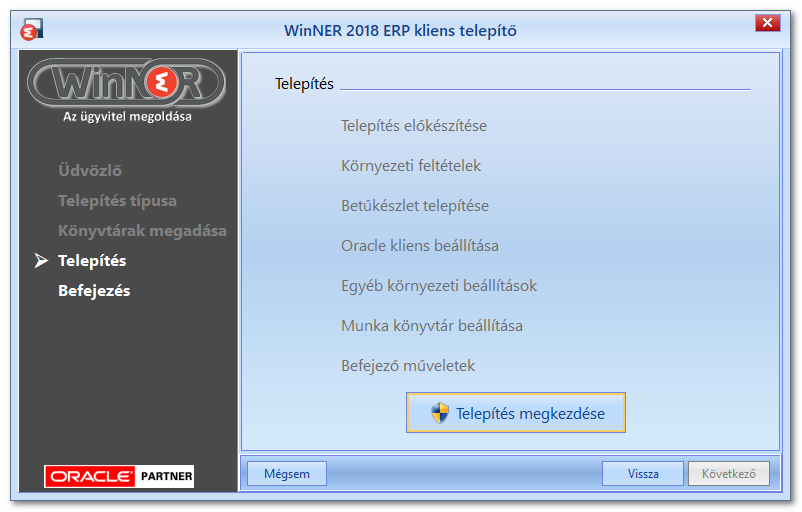802x512 pixels.
Task: Click the 'Befejező műveletek' step text
Action: tap(408, 366)
